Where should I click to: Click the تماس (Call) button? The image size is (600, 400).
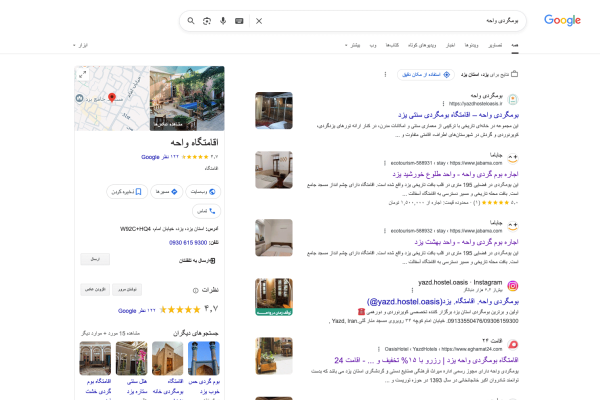(206, 211)
